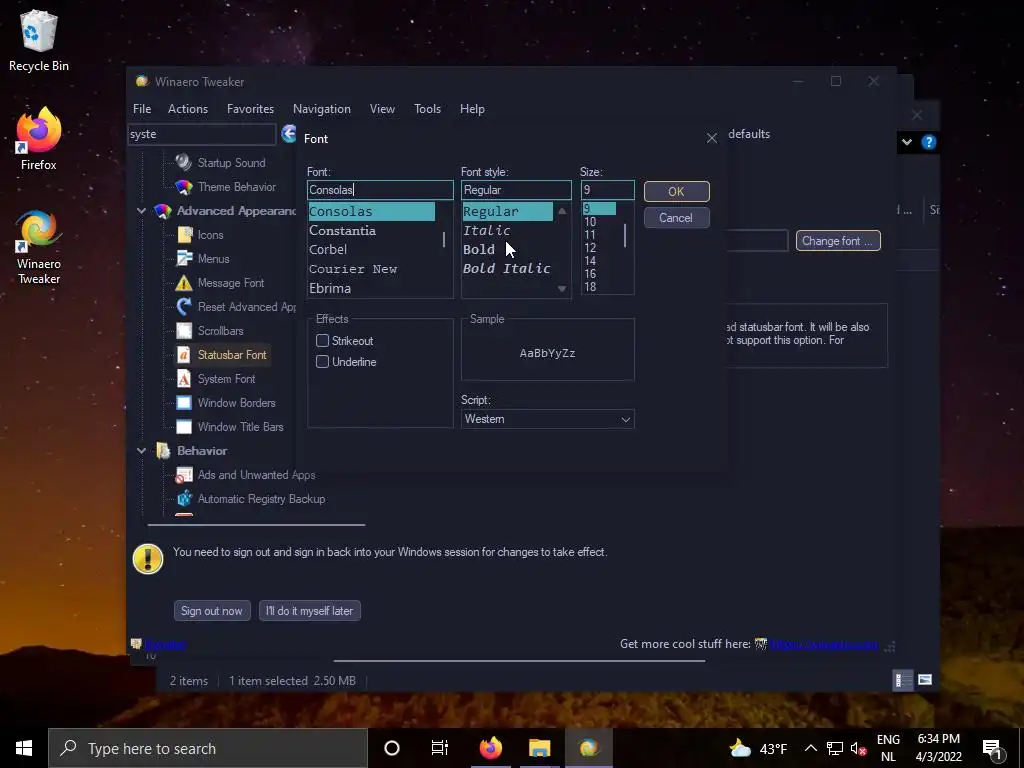The image size is (1024, 768).
Task: Open the Actions menu
Action: tap(187, 109)
